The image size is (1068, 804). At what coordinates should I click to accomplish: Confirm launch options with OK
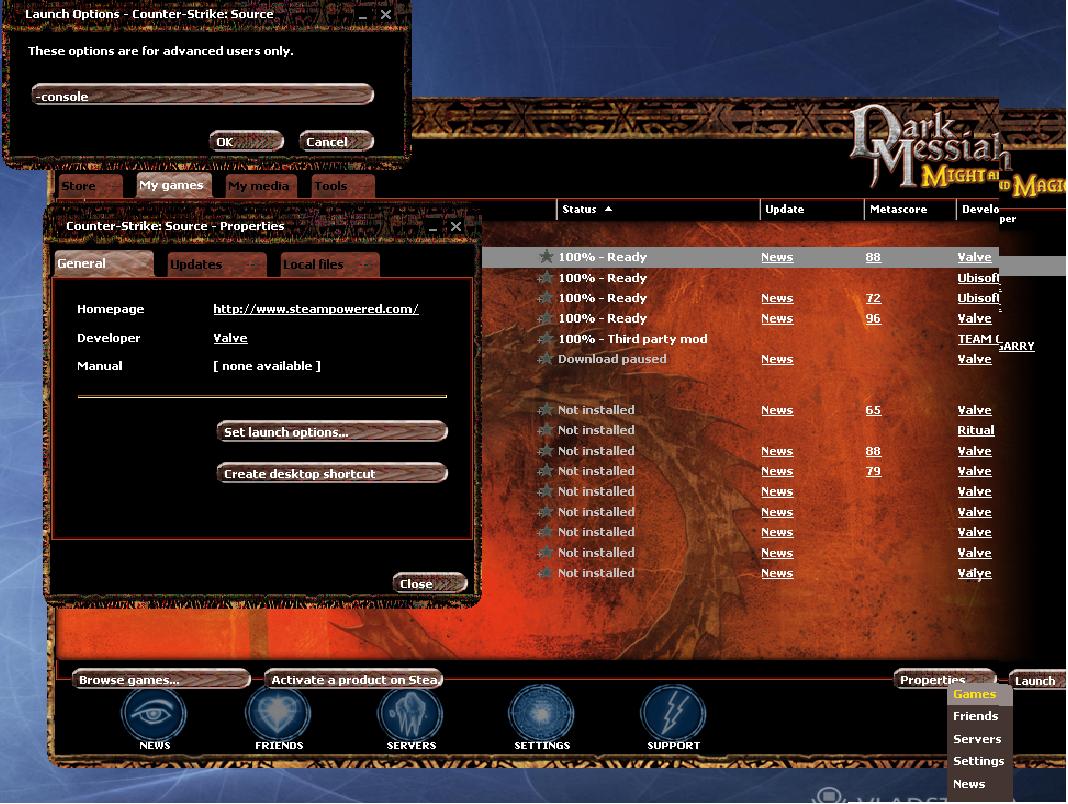(x=247, y=141)
